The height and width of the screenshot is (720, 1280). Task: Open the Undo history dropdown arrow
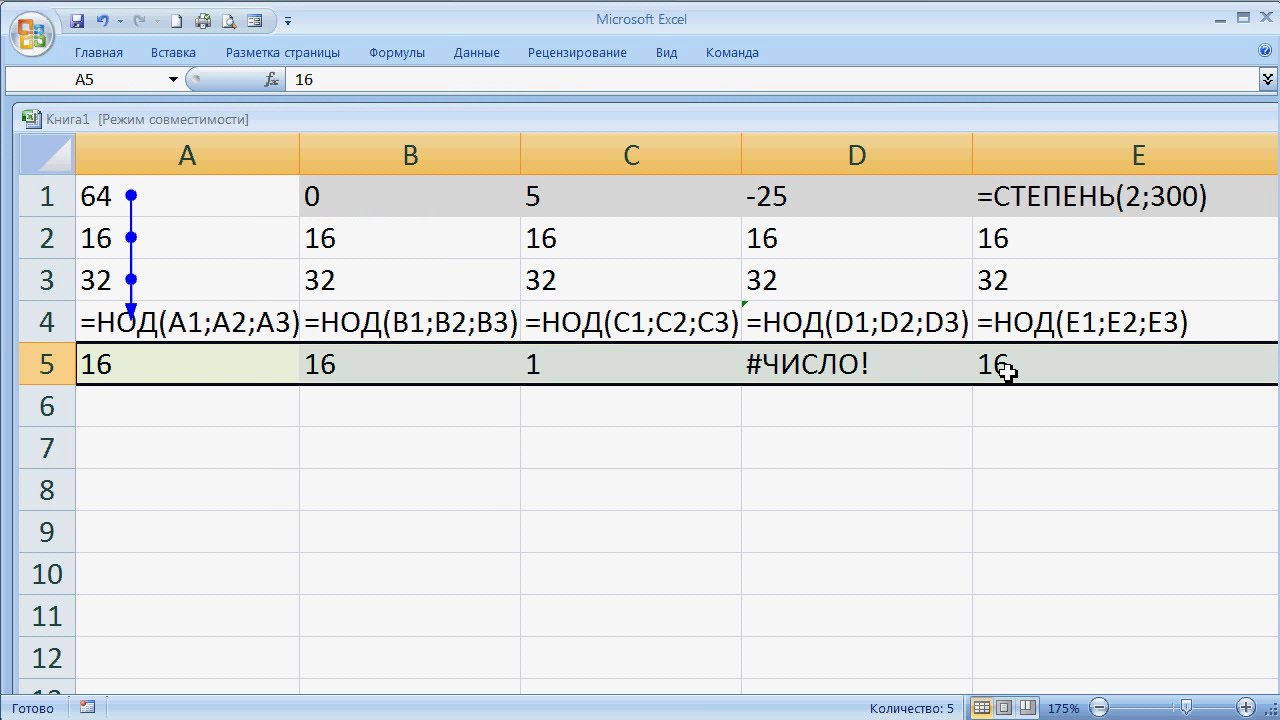[120, 21]
